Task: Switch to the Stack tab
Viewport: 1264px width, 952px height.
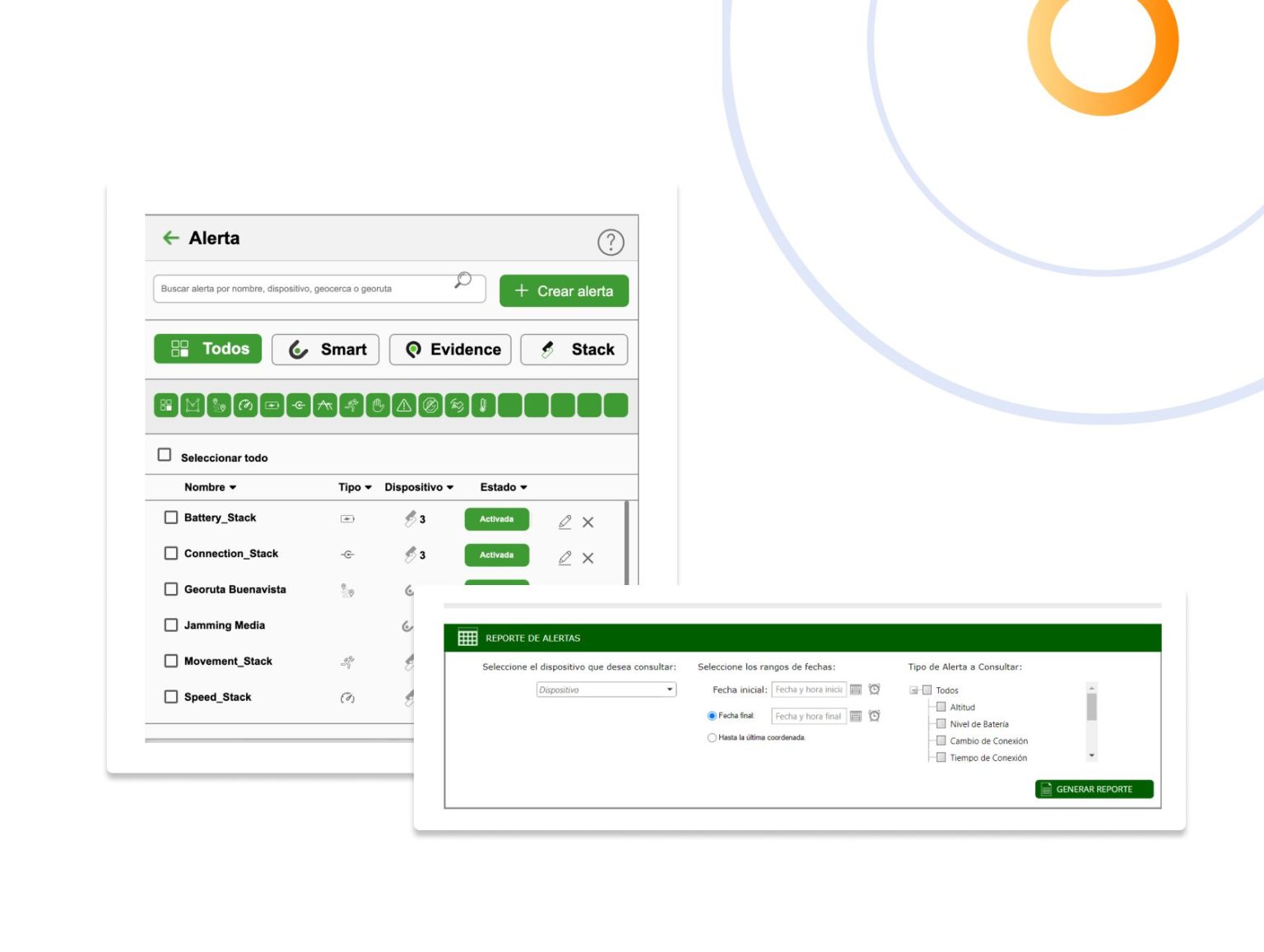Action: 574,350
